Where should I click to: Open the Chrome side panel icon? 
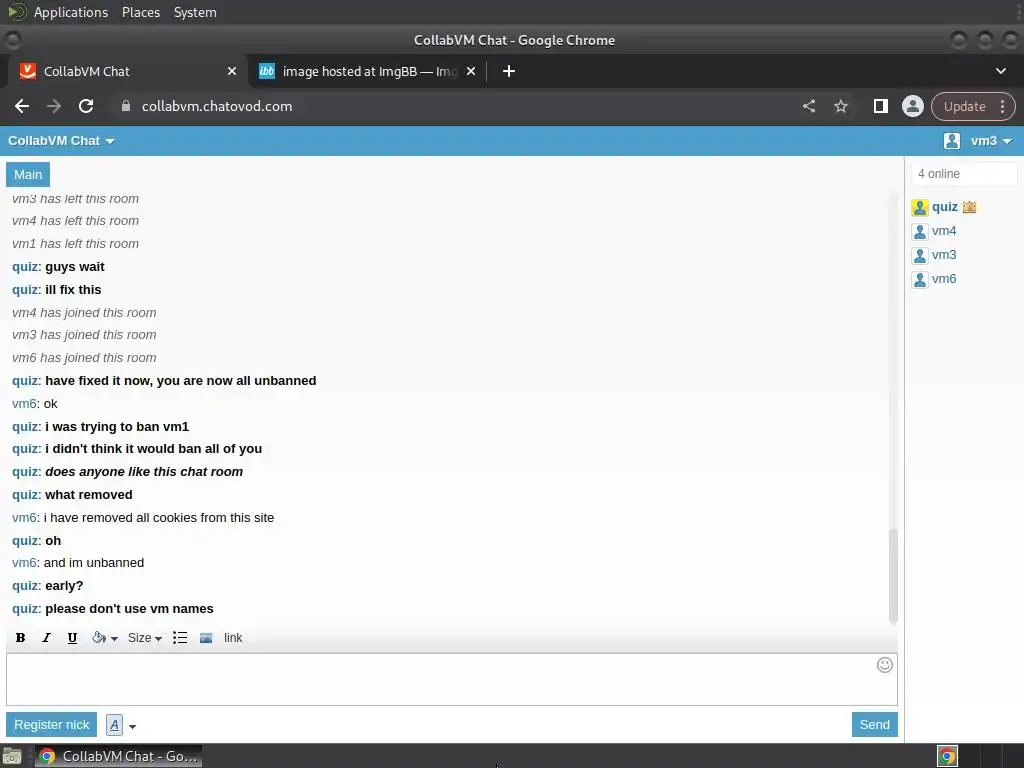tap(880, 106)
